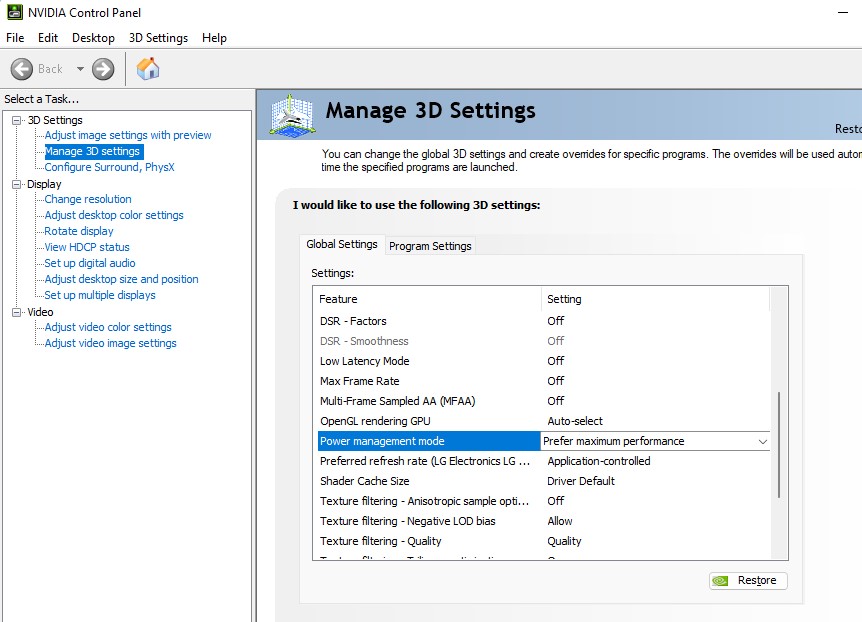This screenshot has height=622, width=862.
Task: Open the Back history dropdown arrow
Action: point(80,69)
